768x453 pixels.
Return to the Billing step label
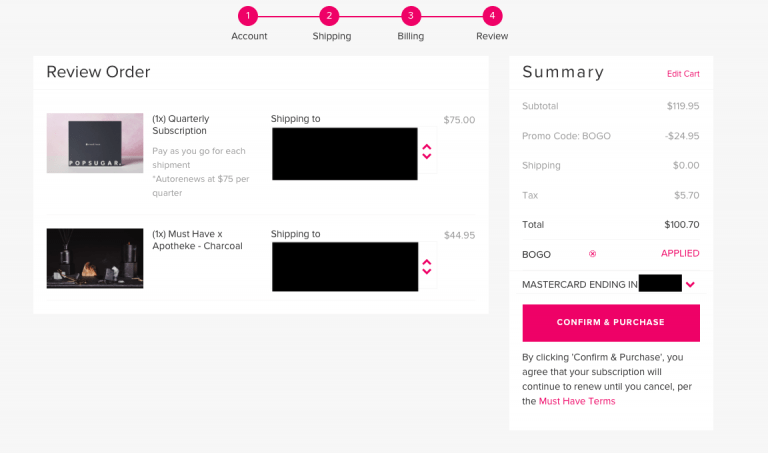[x=410, y=36]
